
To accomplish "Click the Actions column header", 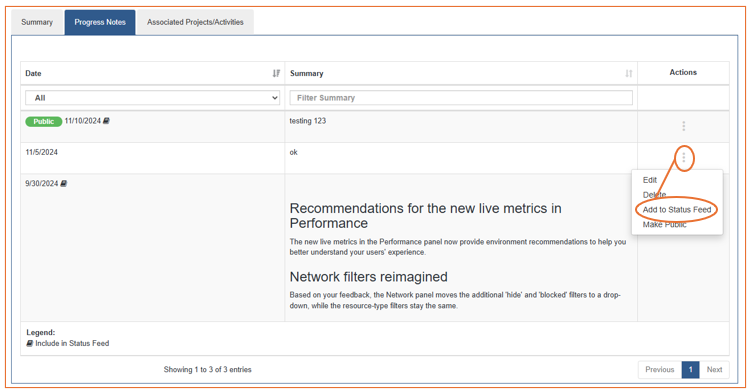I will point(683,72).
